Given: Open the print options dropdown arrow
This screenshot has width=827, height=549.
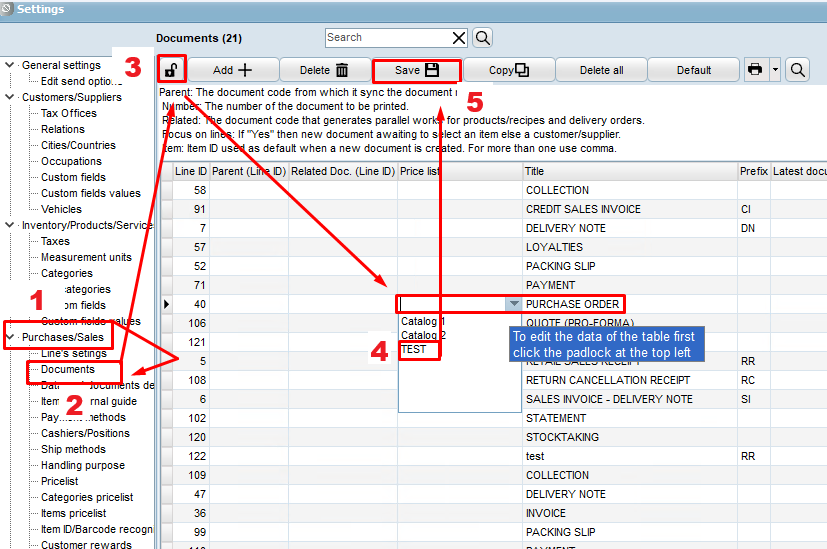Looking at the screenshot, I should [x=774, y=70].
